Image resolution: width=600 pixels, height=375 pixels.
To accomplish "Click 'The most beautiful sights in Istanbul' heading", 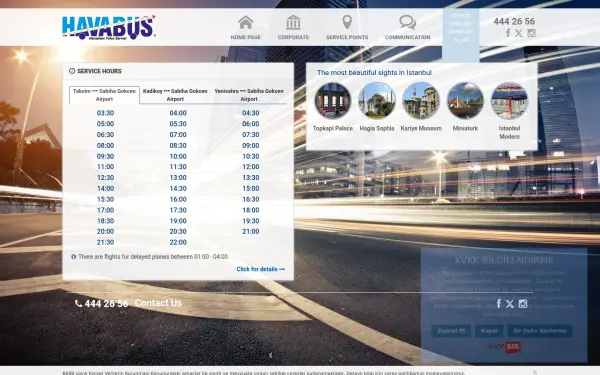I will pos(374,73).
